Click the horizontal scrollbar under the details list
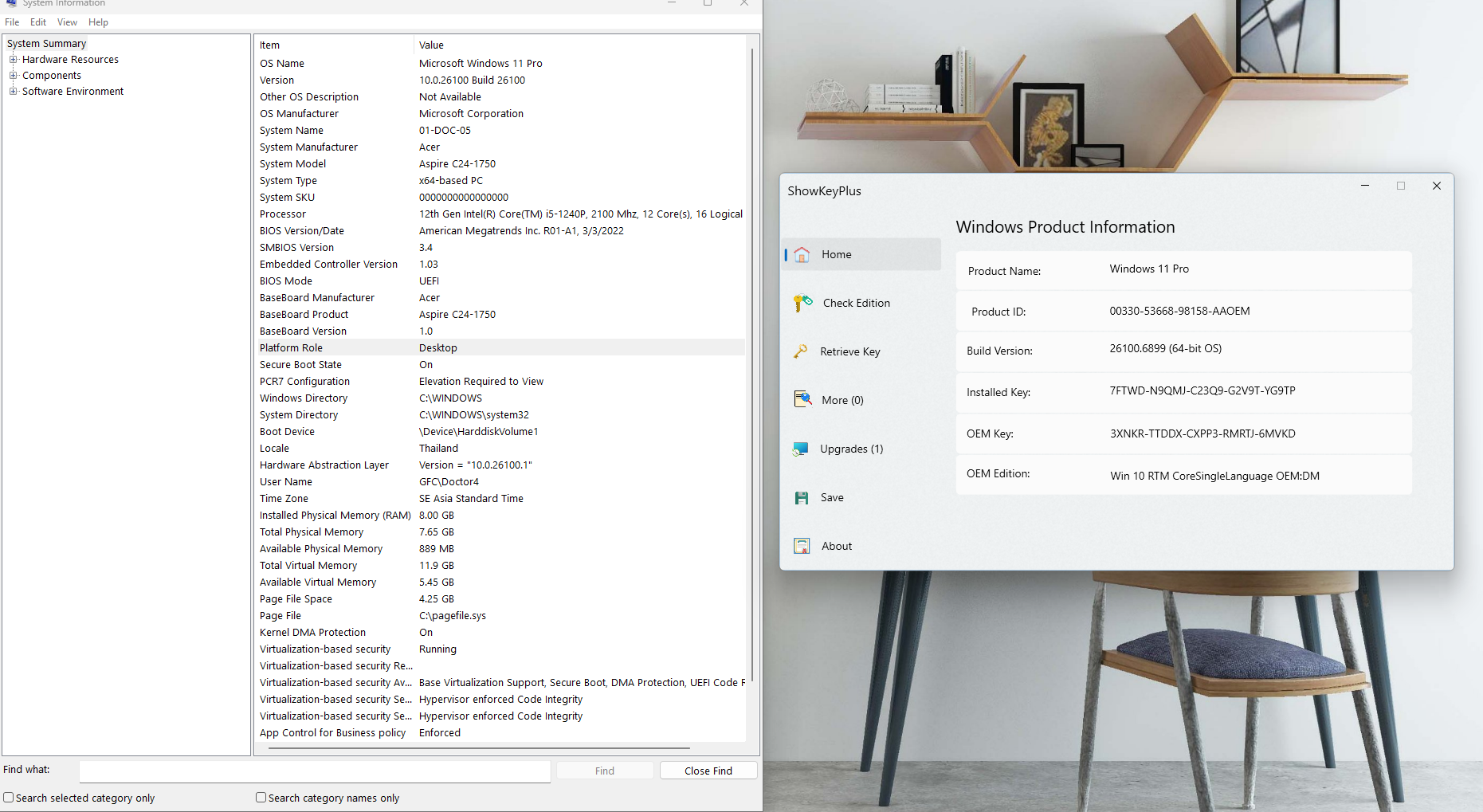Screen dimensions: 1483x812 click(478, 748)
